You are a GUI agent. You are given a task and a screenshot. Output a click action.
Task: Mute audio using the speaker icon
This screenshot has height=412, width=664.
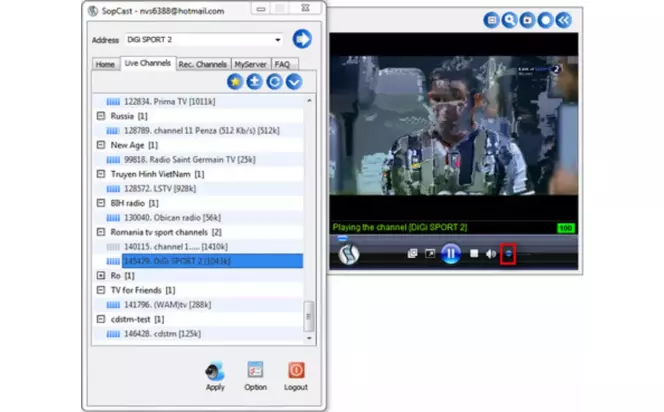pyautogui.click(x=491, y=254)
